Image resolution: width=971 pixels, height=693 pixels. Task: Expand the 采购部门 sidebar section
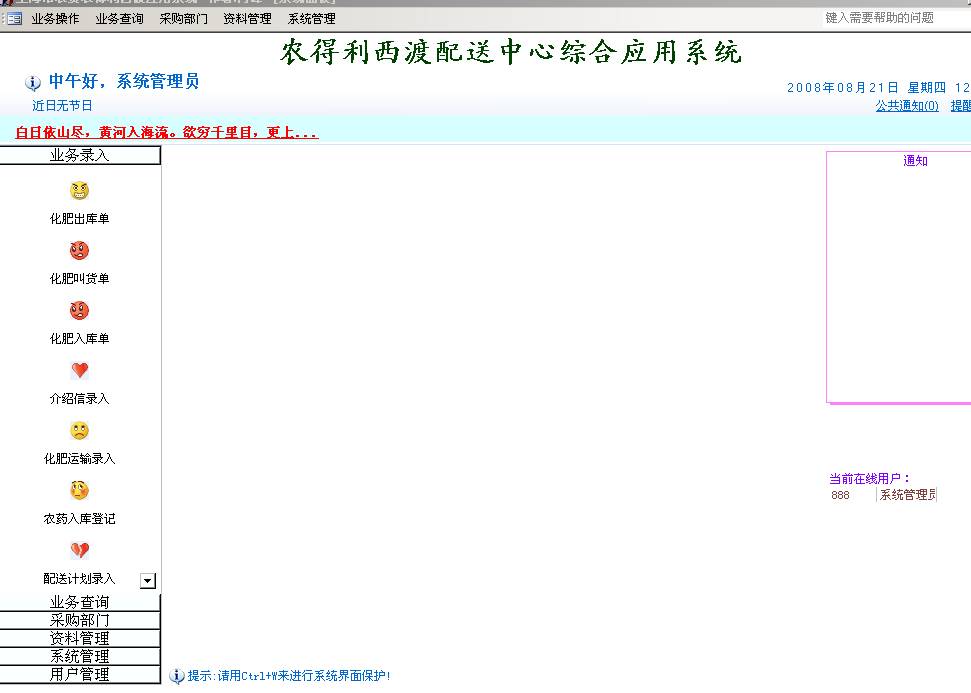(80, 620)
